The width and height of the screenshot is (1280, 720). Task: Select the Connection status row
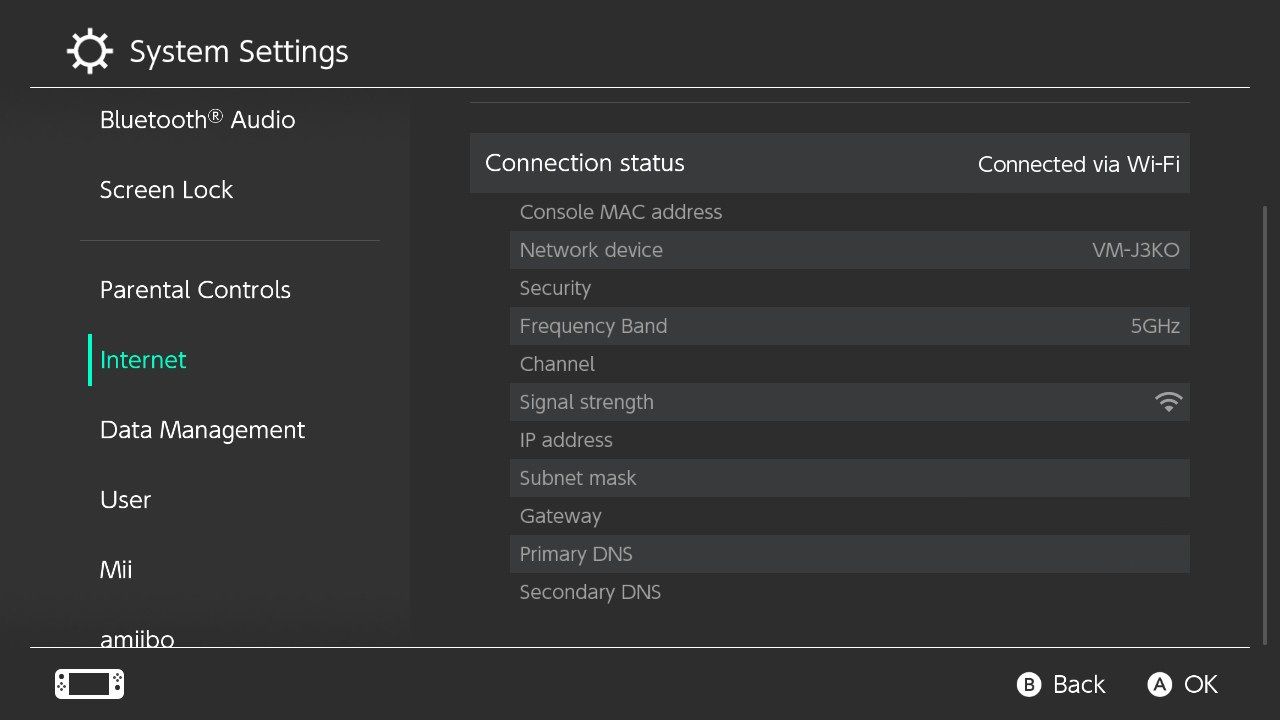[x=829, y=163]
